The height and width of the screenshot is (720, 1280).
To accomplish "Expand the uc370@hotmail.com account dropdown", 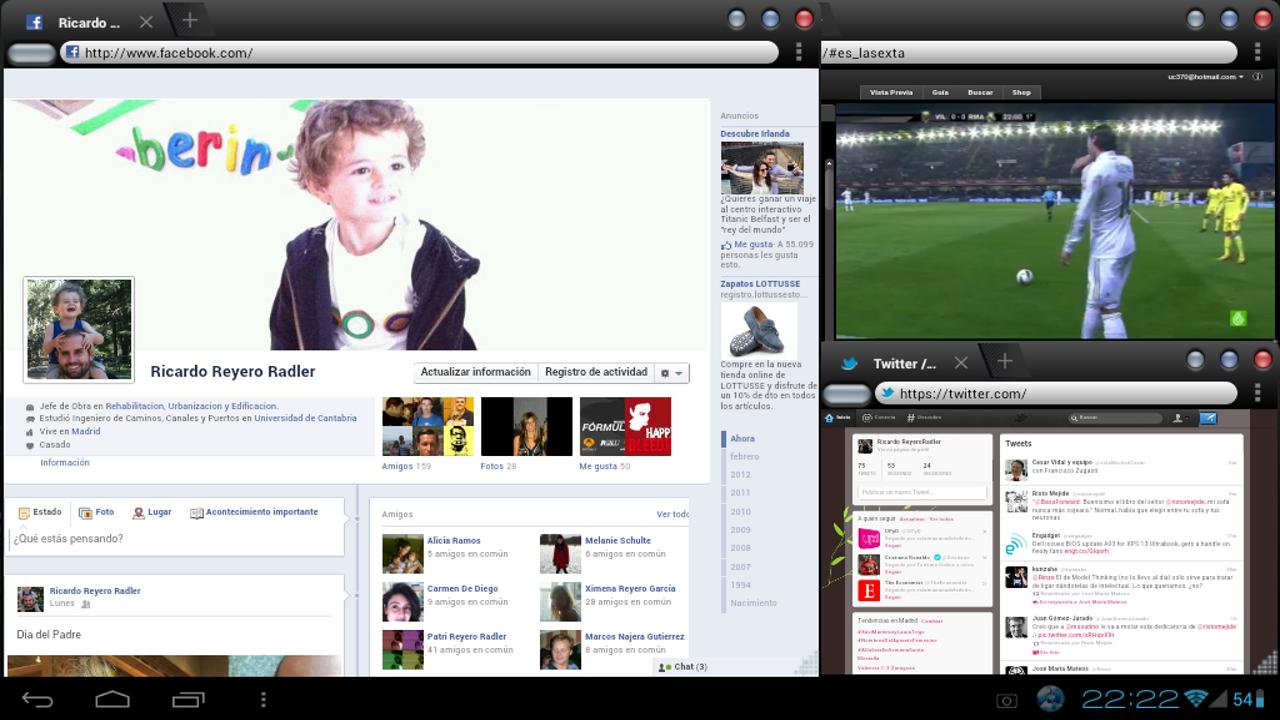I will click(x=1206, y=77).
